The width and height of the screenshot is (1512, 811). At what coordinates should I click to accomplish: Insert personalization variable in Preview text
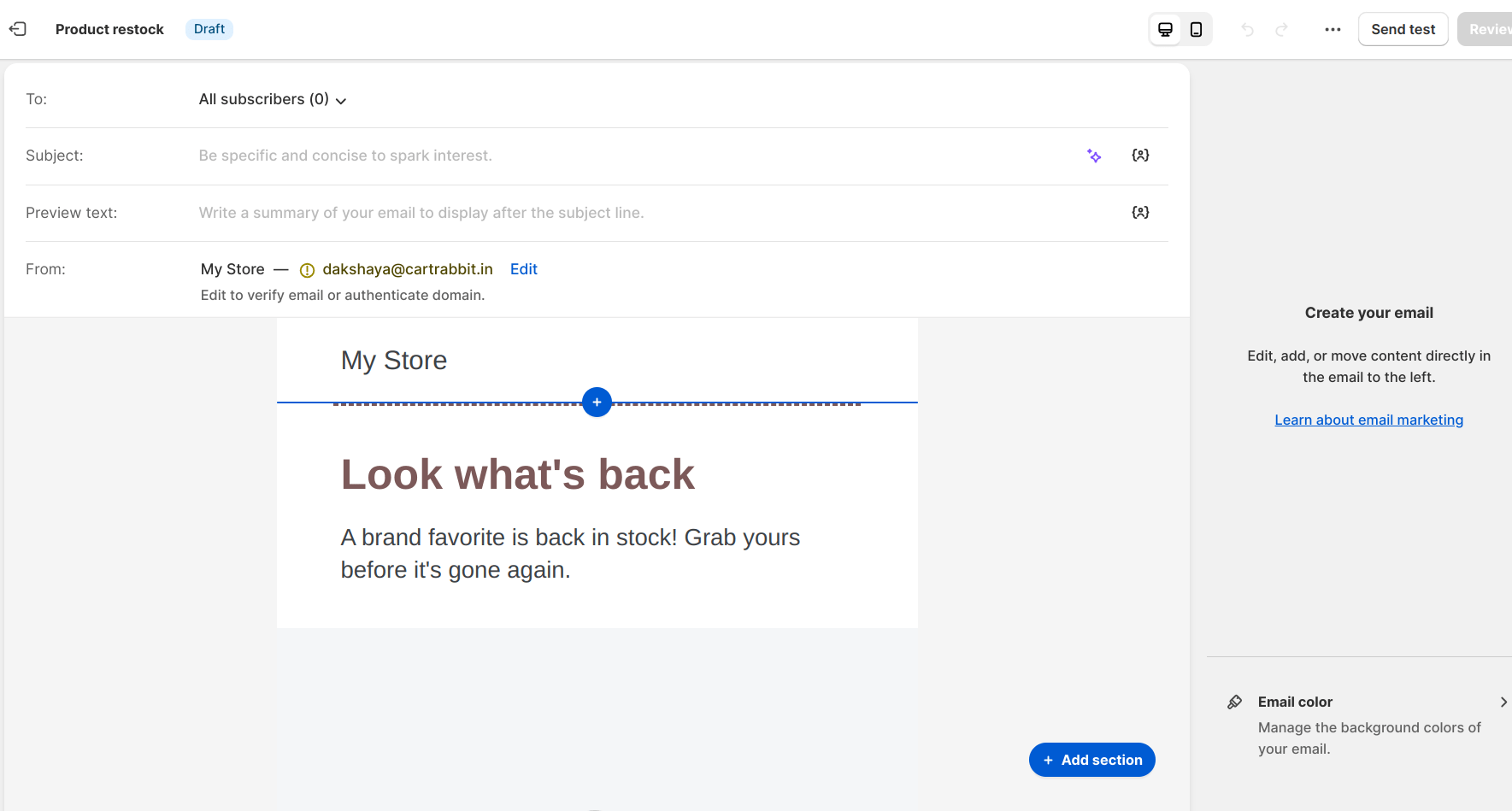click(1140, 213)
